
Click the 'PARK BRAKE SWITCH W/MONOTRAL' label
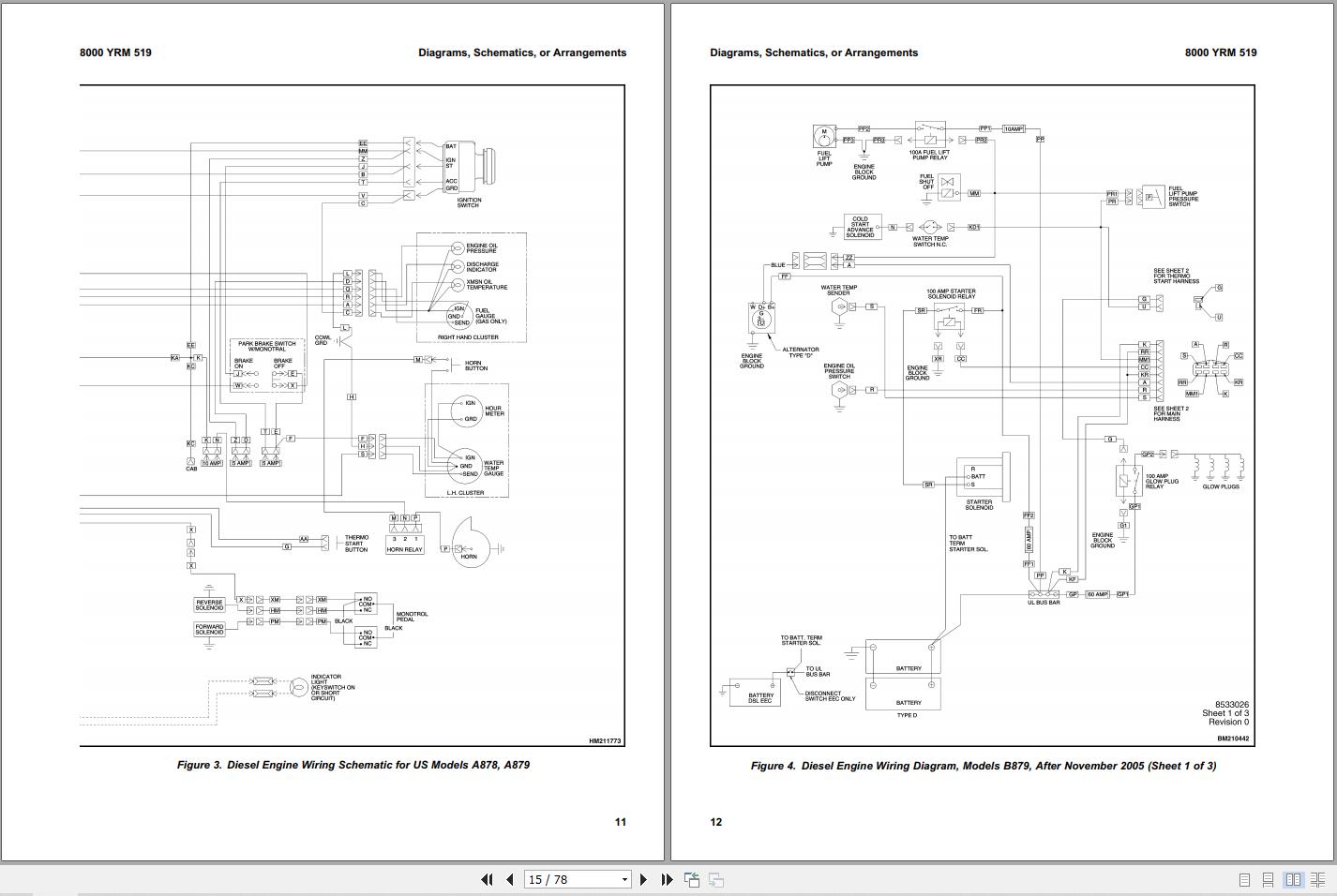[x=267, y=347]
